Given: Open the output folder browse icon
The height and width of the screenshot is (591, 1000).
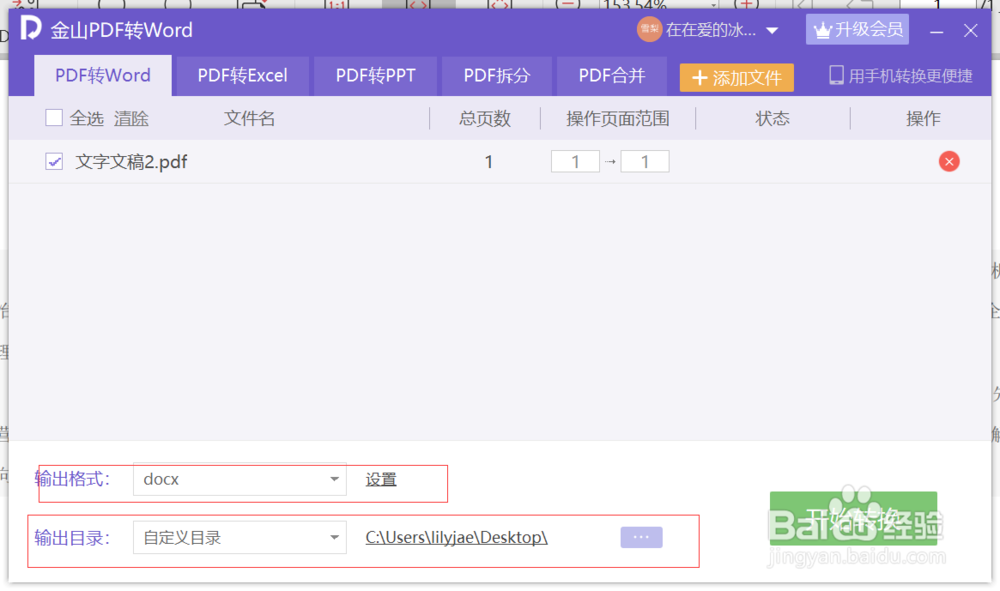Looking at the screenshot, I should 641,537.
